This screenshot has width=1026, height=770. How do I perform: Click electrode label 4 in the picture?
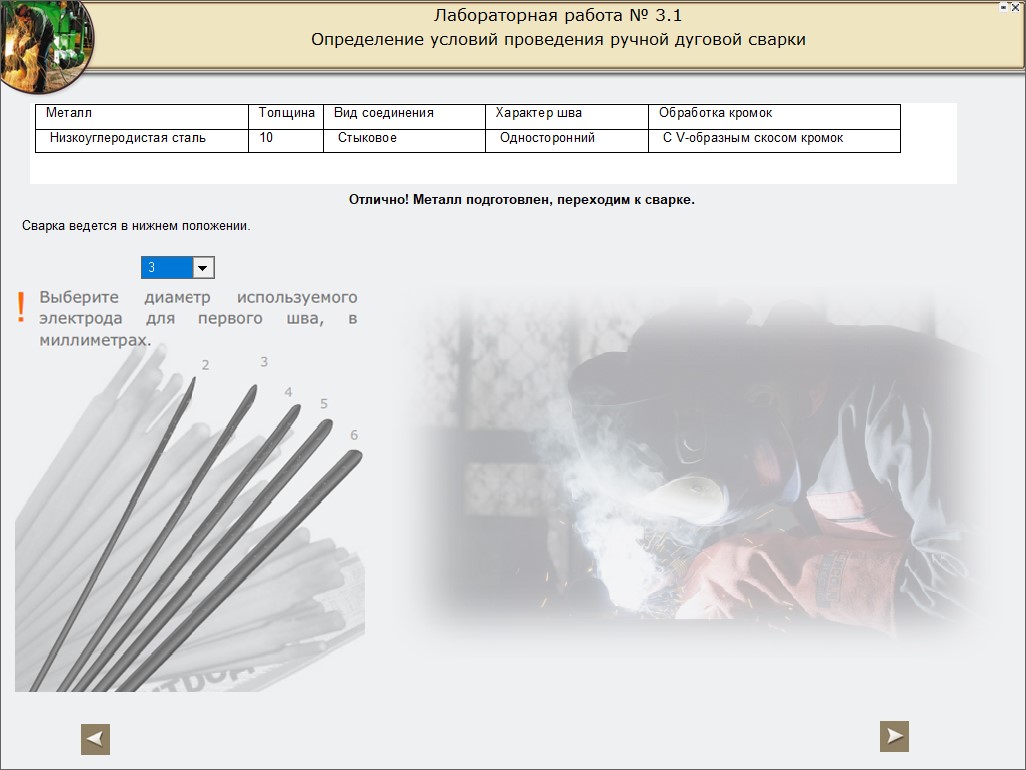(x=288, y=393)
